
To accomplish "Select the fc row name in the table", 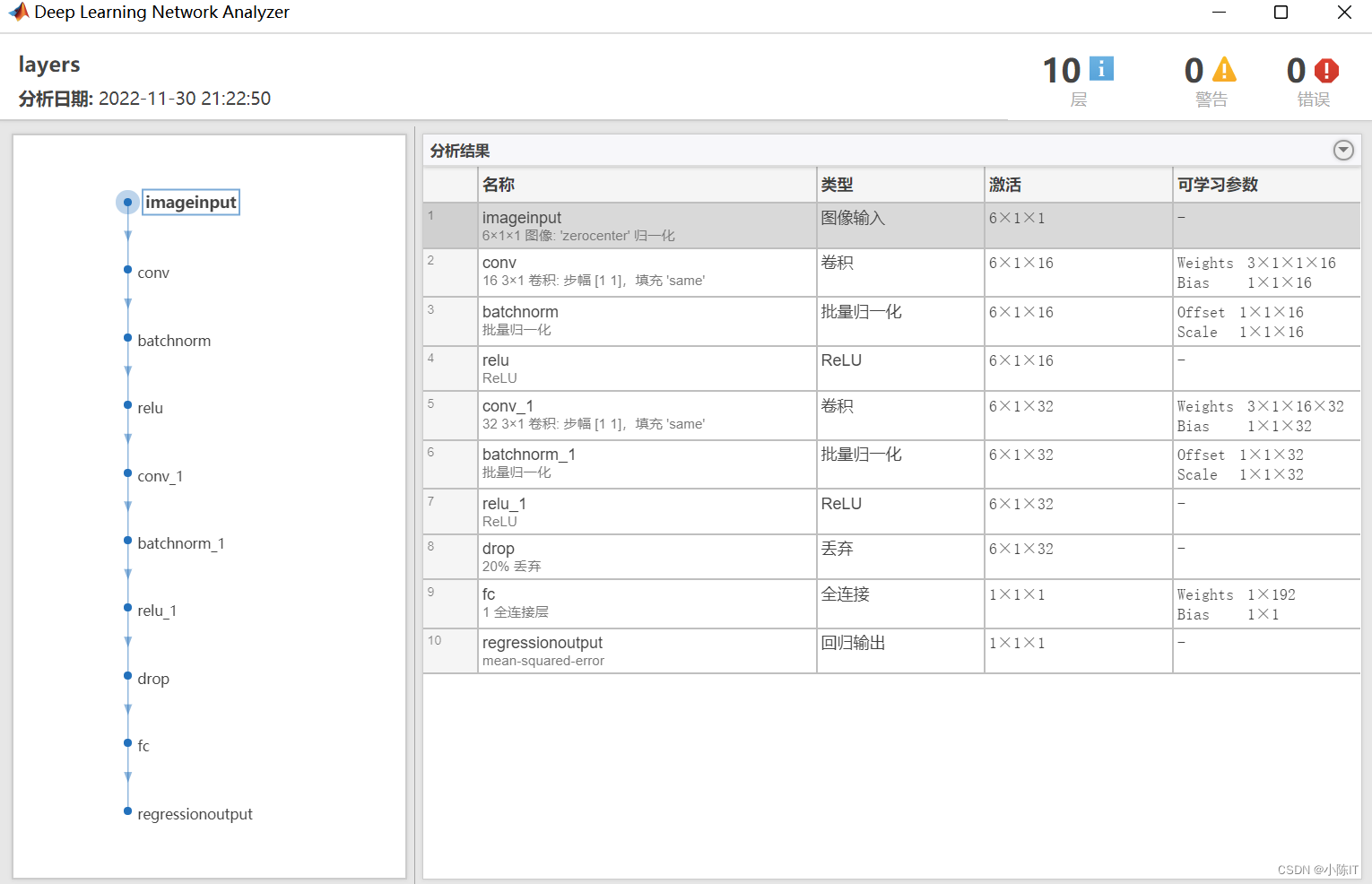I will point(489,594).
